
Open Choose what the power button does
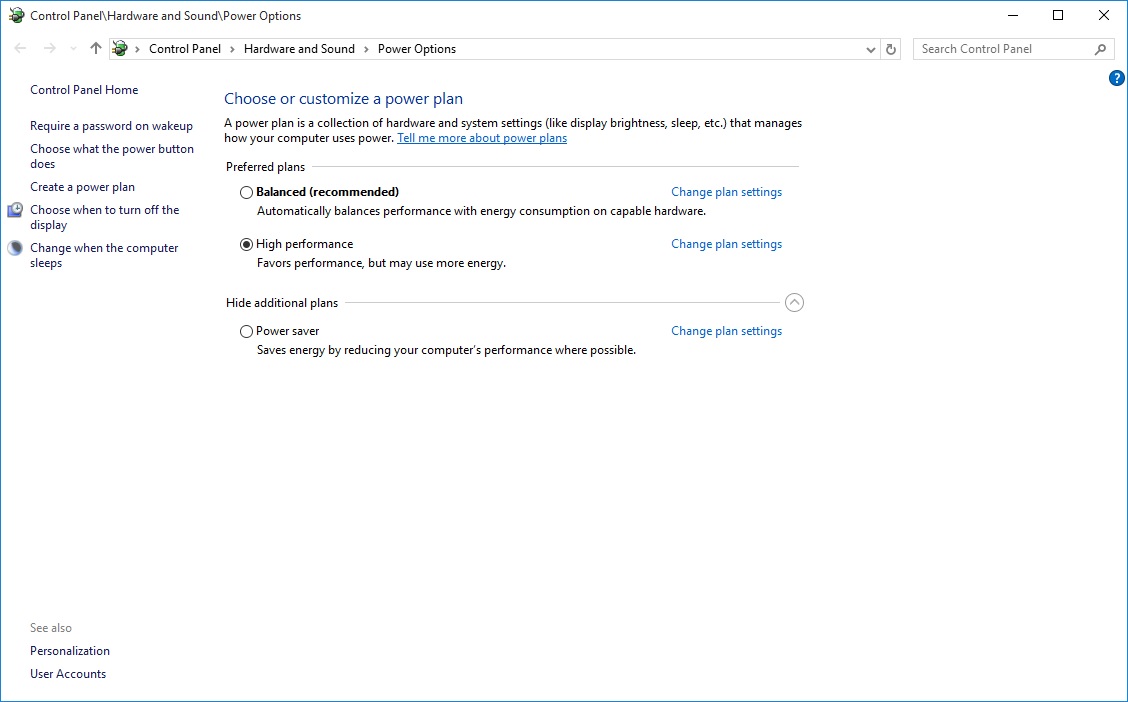112,155
